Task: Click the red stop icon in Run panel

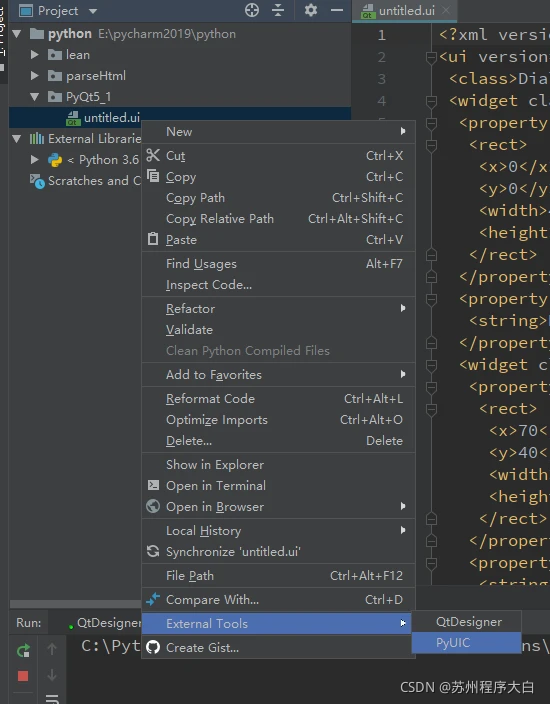Action: coord(23,676)
